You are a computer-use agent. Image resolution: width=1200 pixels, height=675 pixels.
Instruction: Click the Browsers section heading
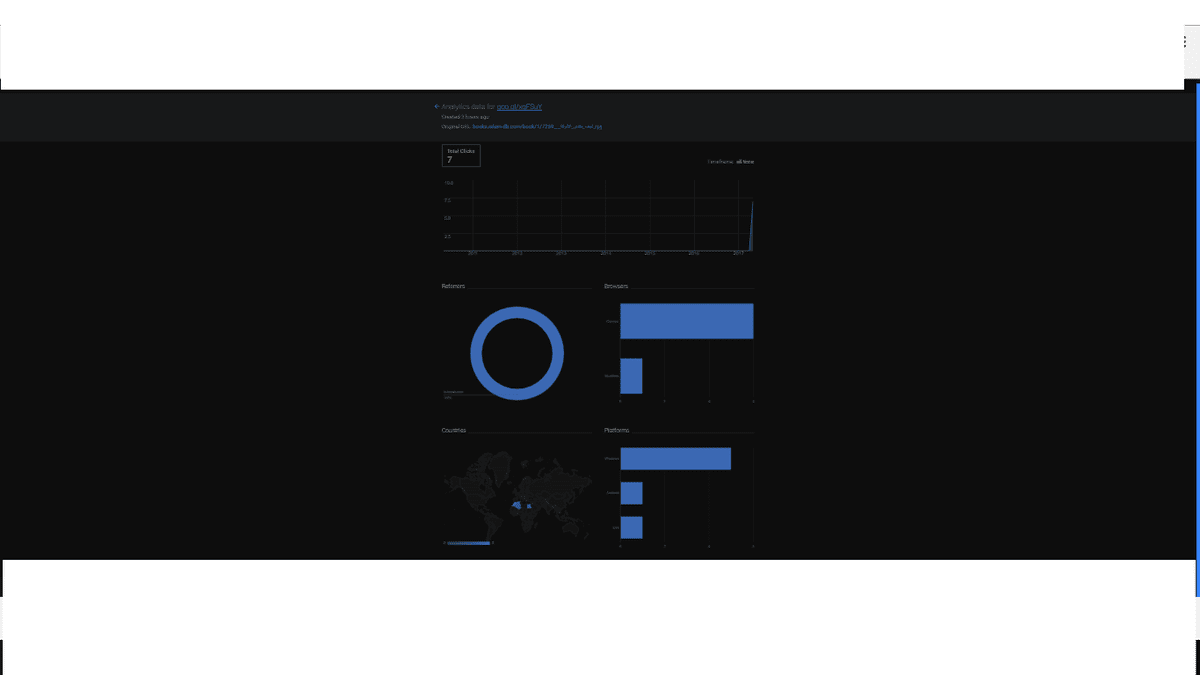tap(616, 286)
